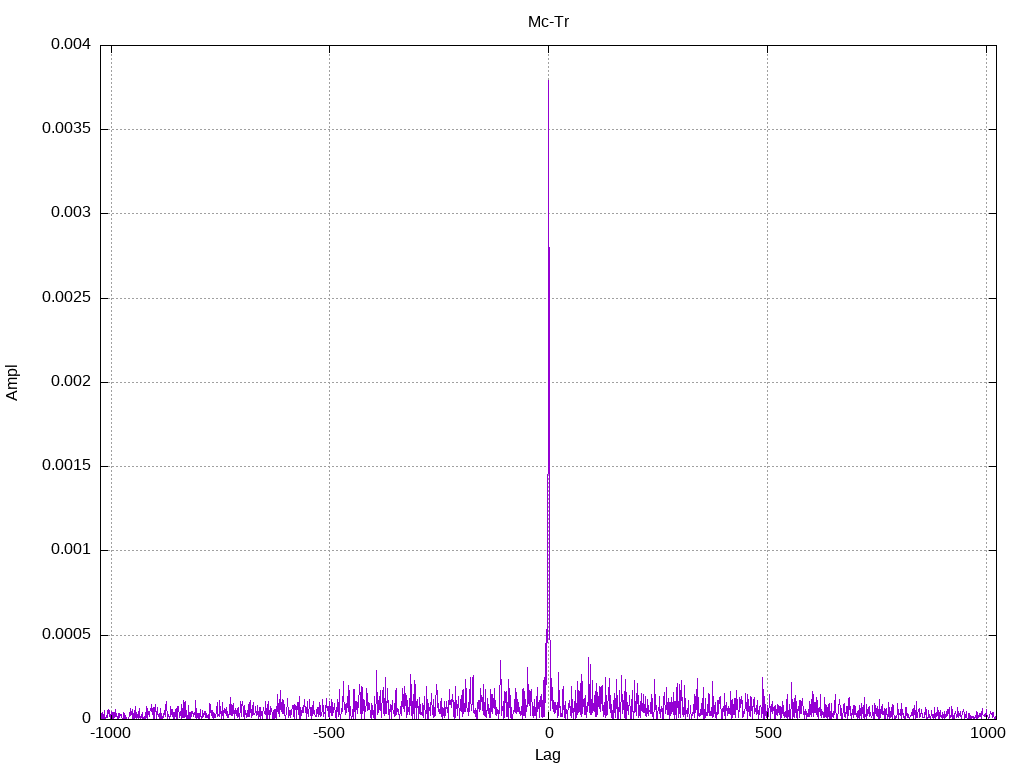
Task: Click the 0.0025 y-axis tick label
Action: (x=66, y=297)
